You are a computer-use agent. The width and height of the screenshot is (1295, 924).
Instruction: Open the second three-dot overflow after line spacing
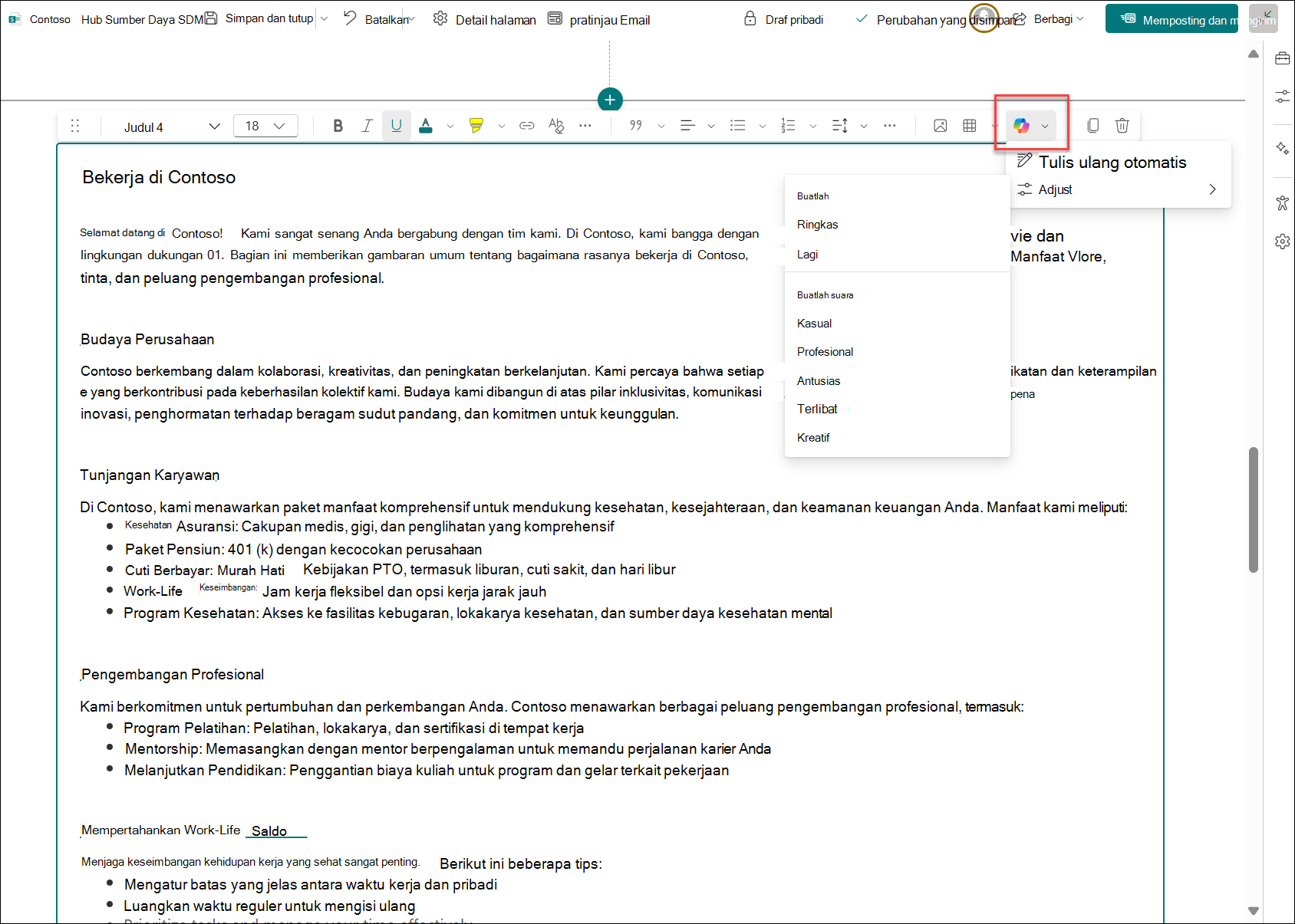click(890, 126)
